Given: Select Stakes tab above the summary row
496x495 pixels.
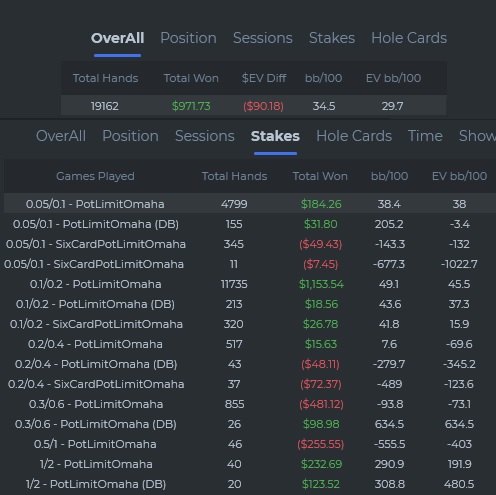Looking at the screenshot, I should (332, 38).
